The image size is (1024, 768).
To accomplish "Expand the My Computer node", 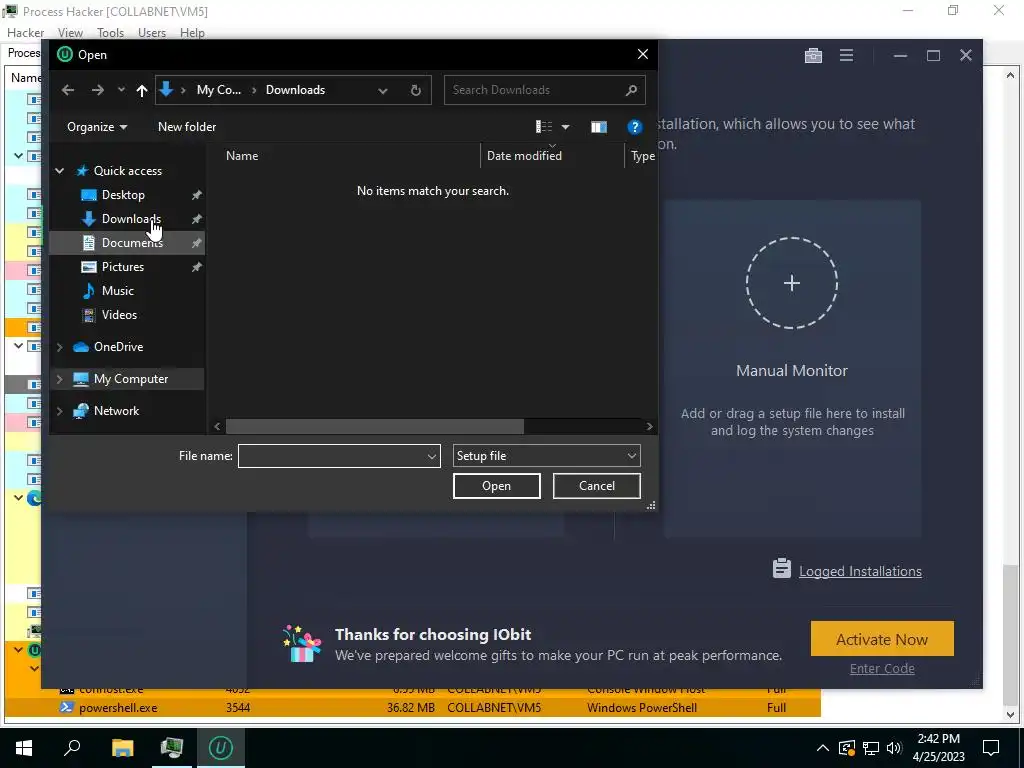I will (x=59, y=379).
